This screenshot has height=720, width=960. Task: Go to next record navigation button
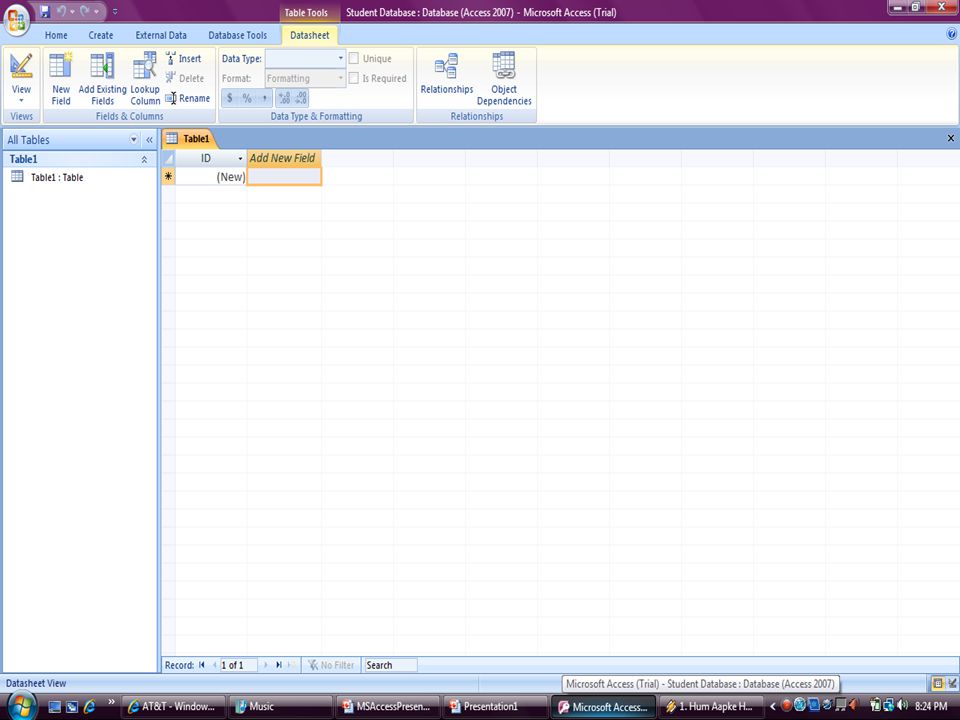tap(266, 665)
